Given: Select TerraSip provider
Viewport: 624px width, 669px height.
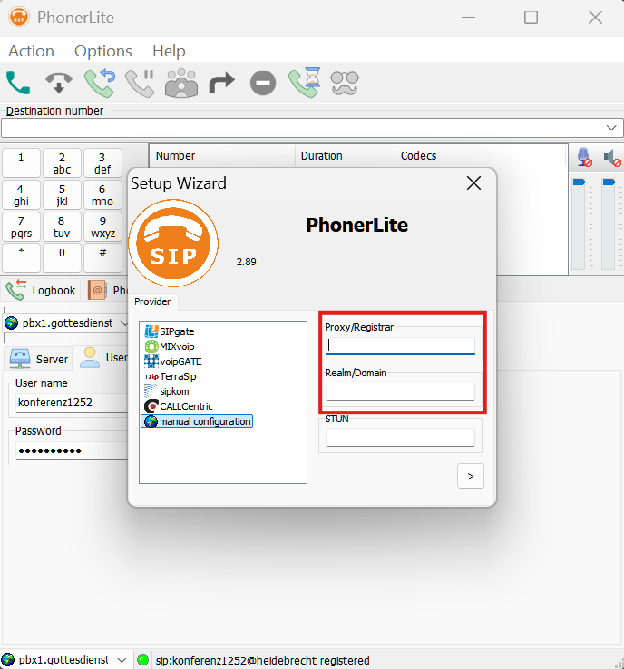Looking at the screenshot, I should tap(171, 376).
